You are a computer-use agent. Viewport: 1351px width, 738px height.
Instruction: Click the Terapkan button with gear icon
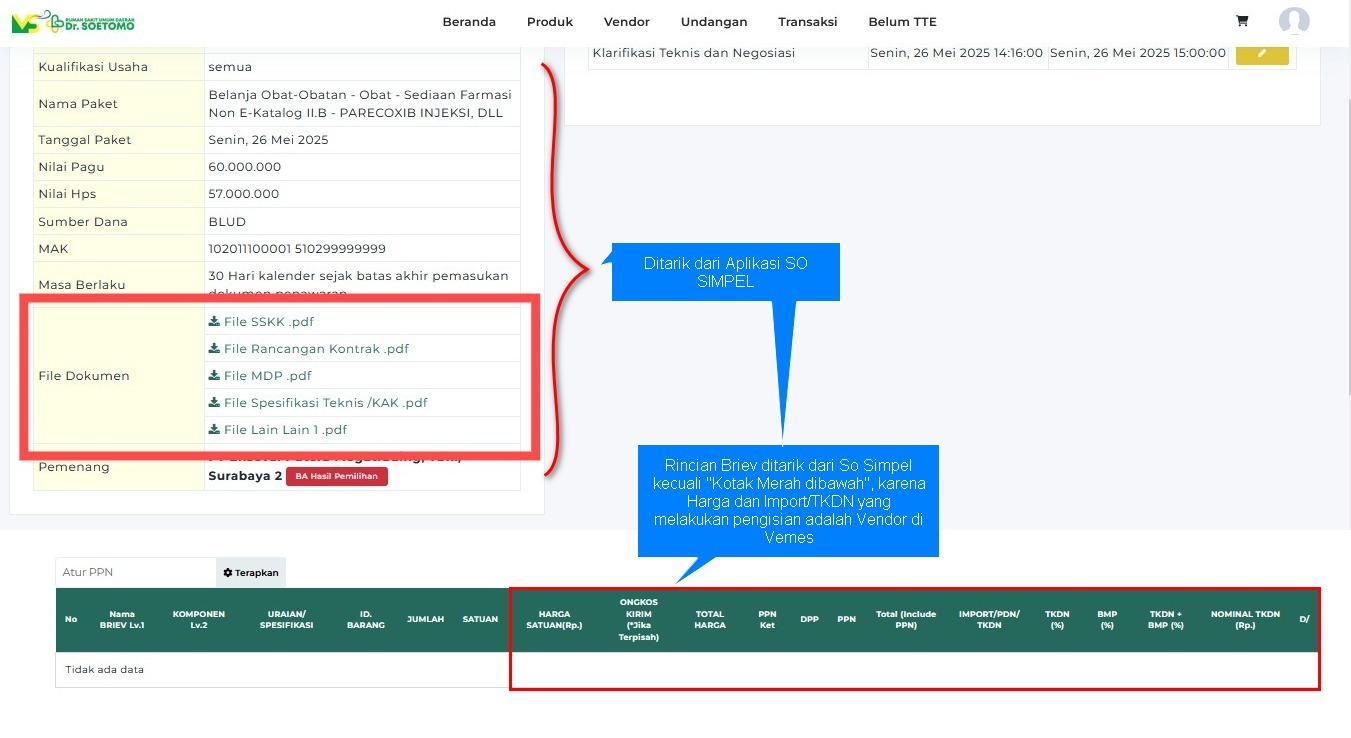point(251,572)
